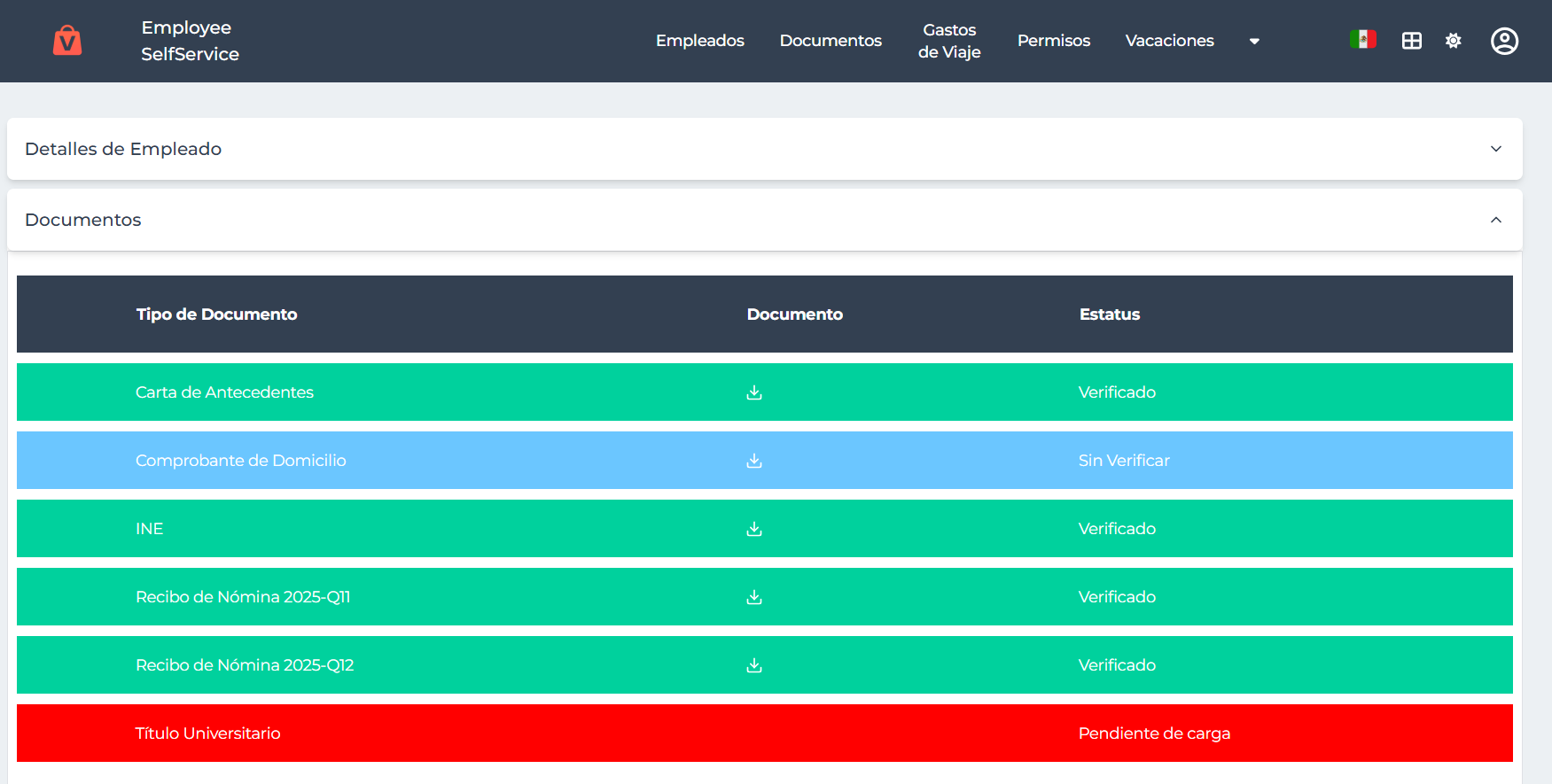Click the Mexican flag language icon
This screenshot has width=1552, height=784.
pyautogui.click(x=1362, y=40)
